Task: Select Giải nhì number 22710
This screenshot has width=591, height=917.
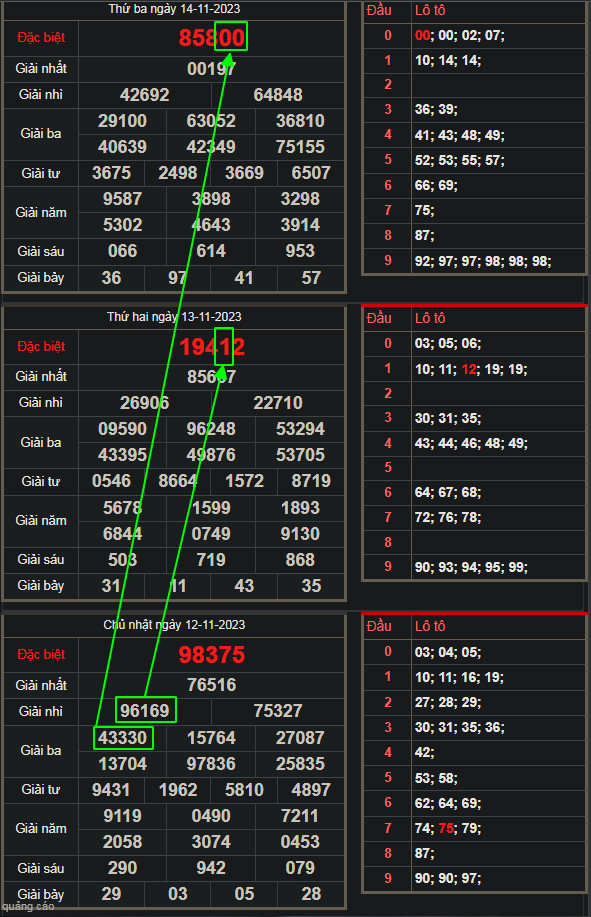Action: 278,402
